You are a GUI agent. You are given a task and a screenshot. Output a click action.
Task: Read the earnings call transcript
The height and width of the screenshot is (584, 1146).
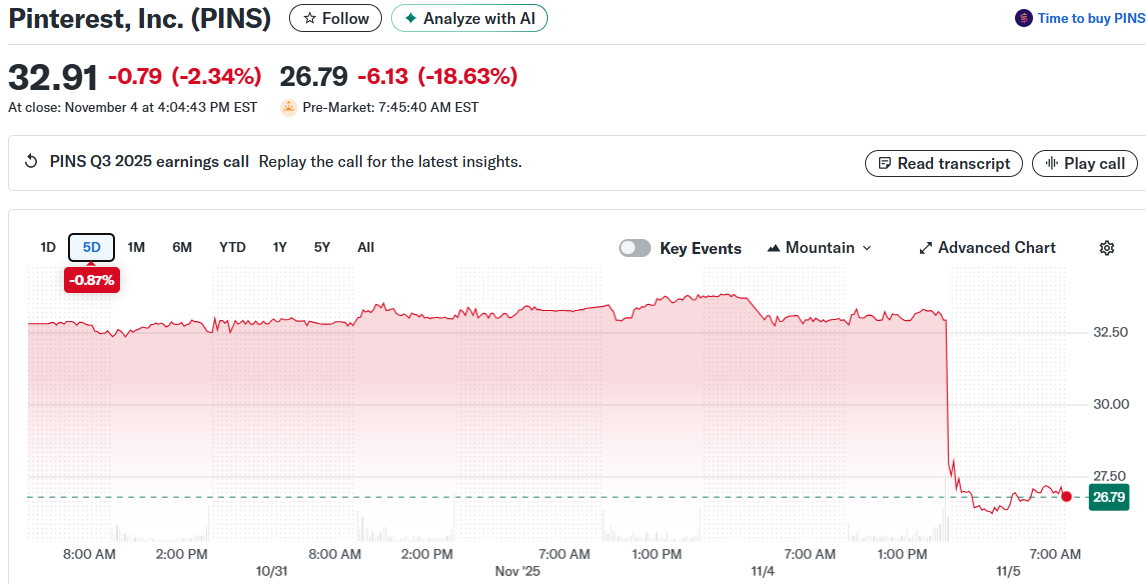click(x=943, y=163)
